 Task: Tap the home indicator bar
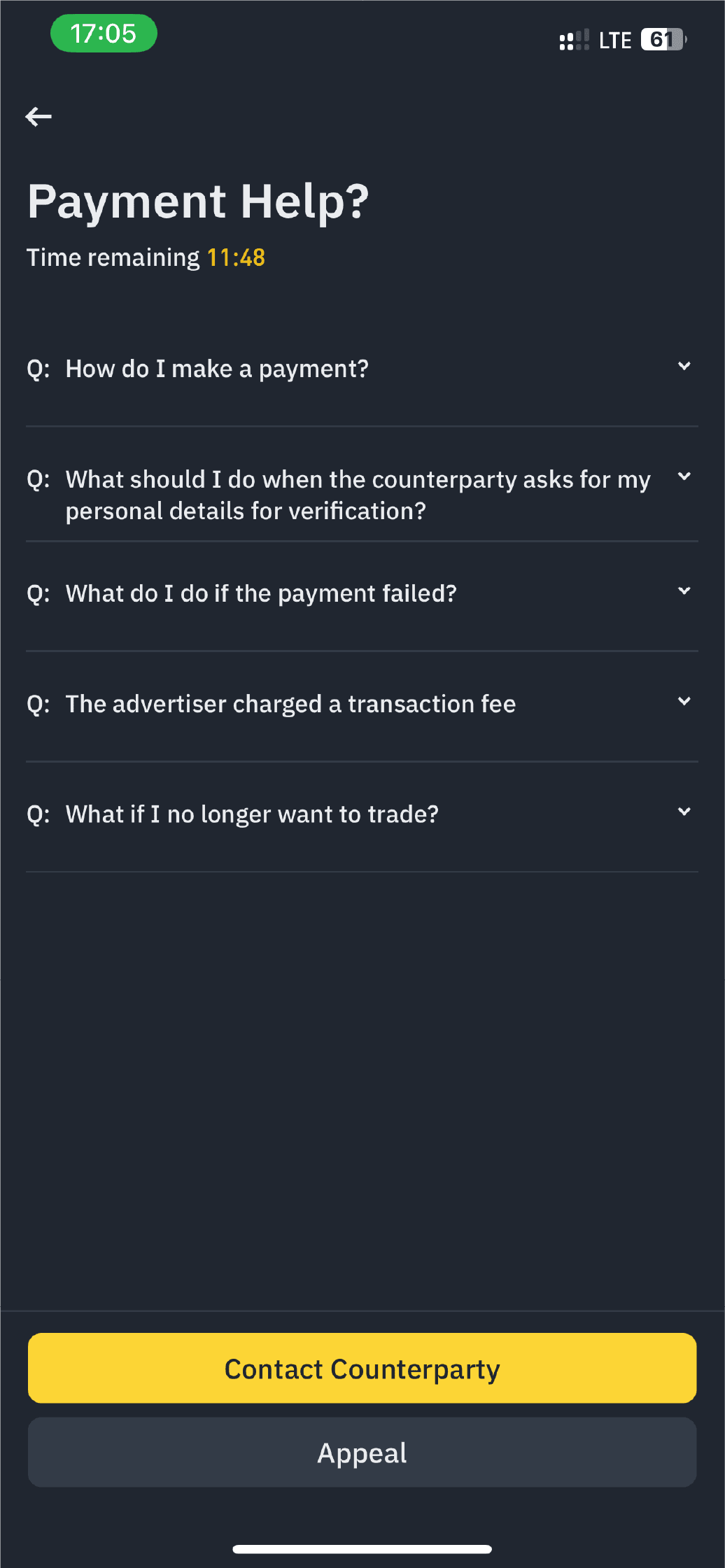pos(362,1549)
